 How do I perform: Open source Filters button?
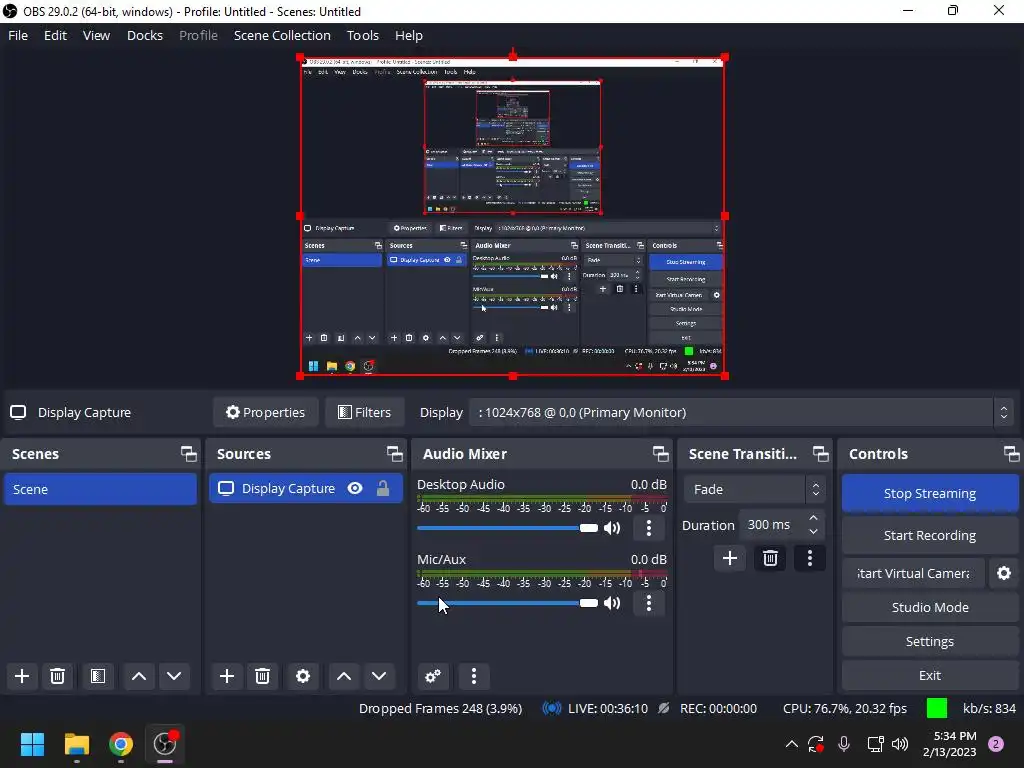tap(364, 412)
